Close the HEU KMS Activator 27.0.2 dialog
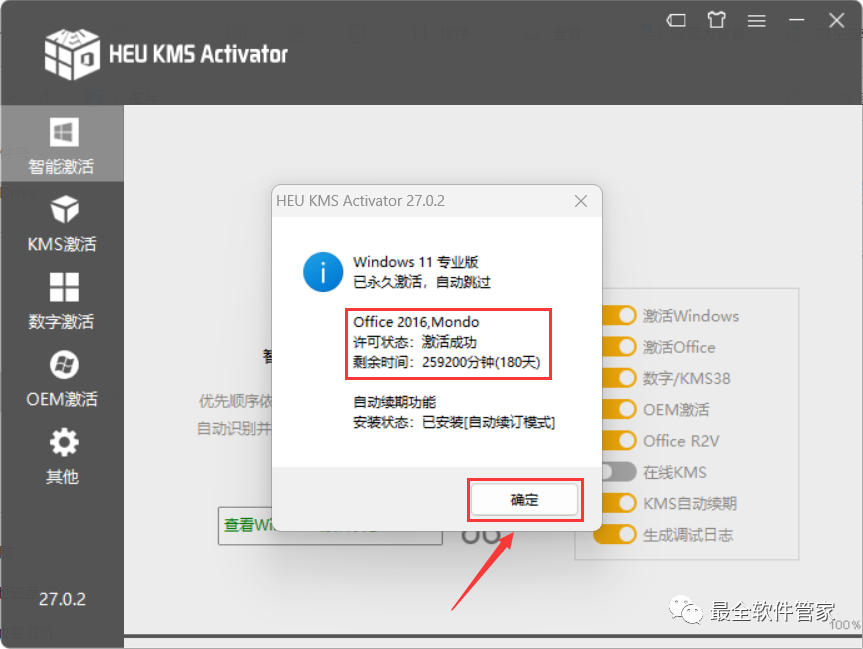The height and width of the screenshot is (649, 863). (x=581, y=201)
